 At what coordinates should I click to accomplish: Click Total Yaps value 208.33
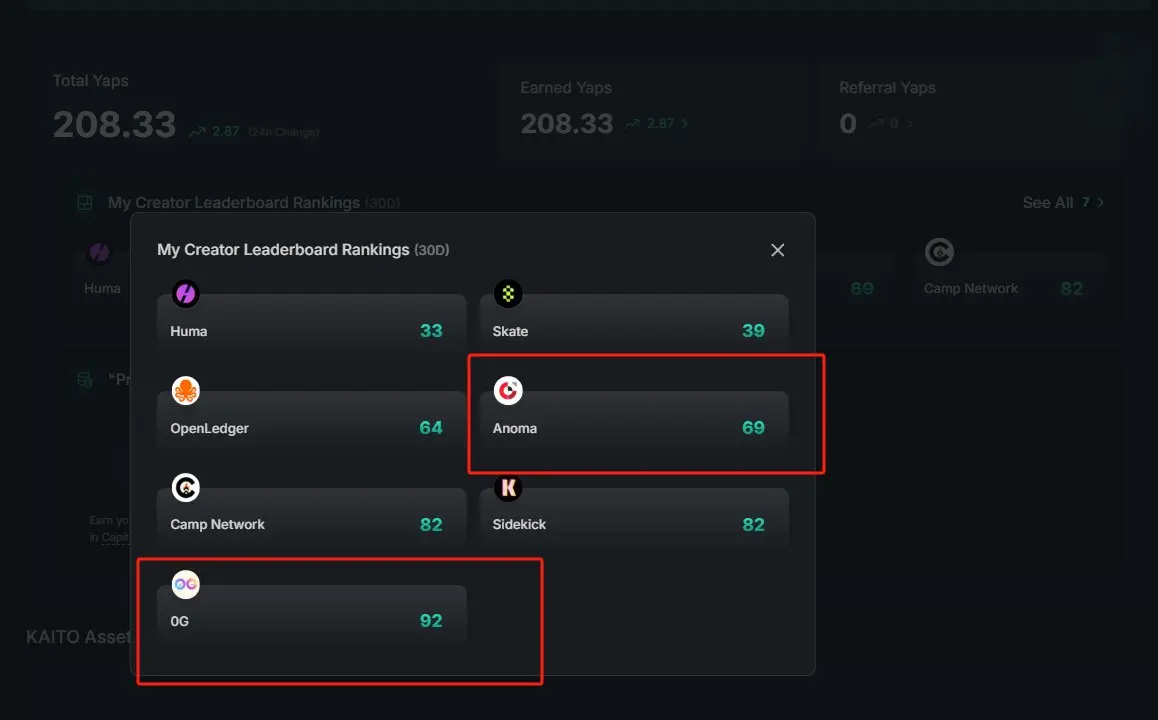click(x=114, y=125)
